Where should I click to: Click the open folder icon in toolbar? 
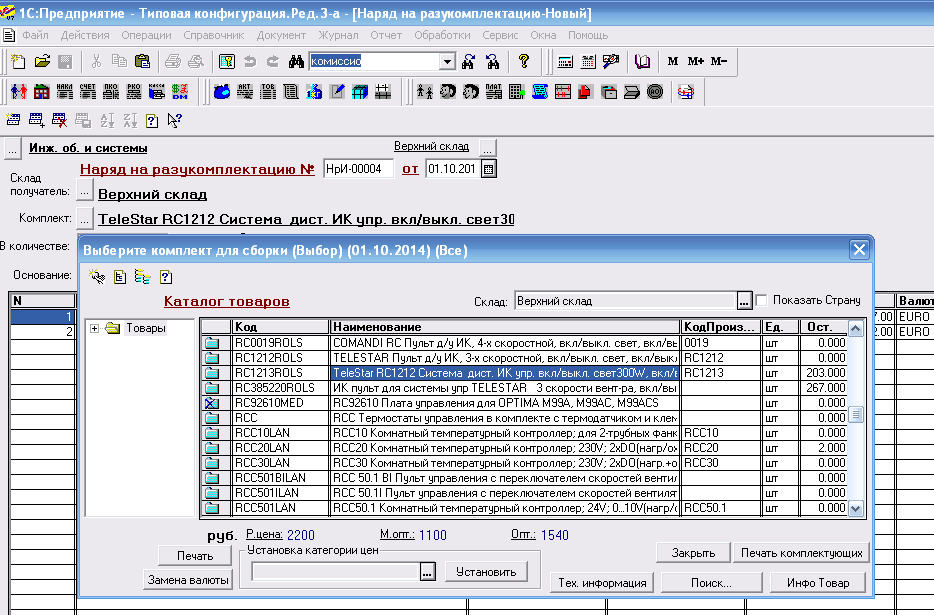point(42,61)
